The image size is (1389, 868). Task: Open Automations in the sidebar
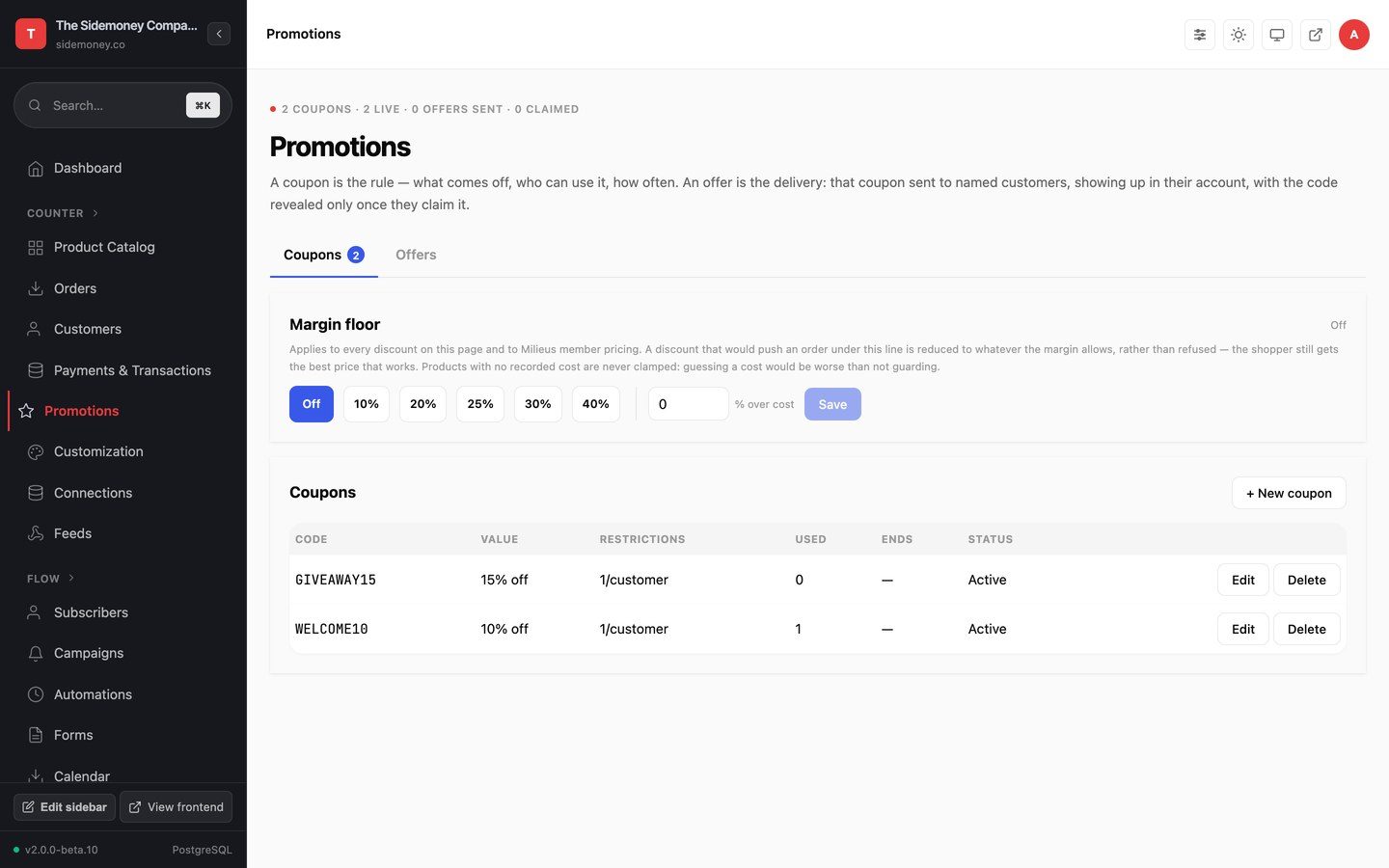point(123,694)
